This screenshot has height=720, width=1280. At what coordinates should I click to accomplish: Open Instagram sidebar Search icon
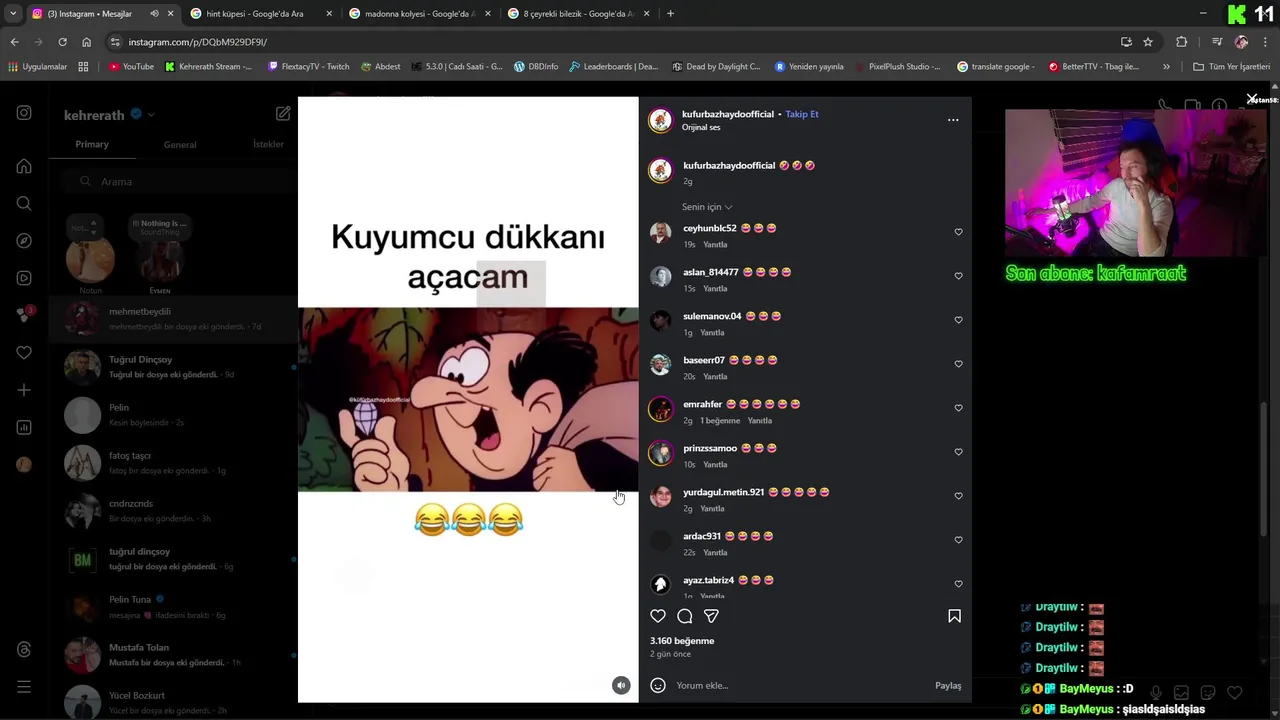click(24, 203)
